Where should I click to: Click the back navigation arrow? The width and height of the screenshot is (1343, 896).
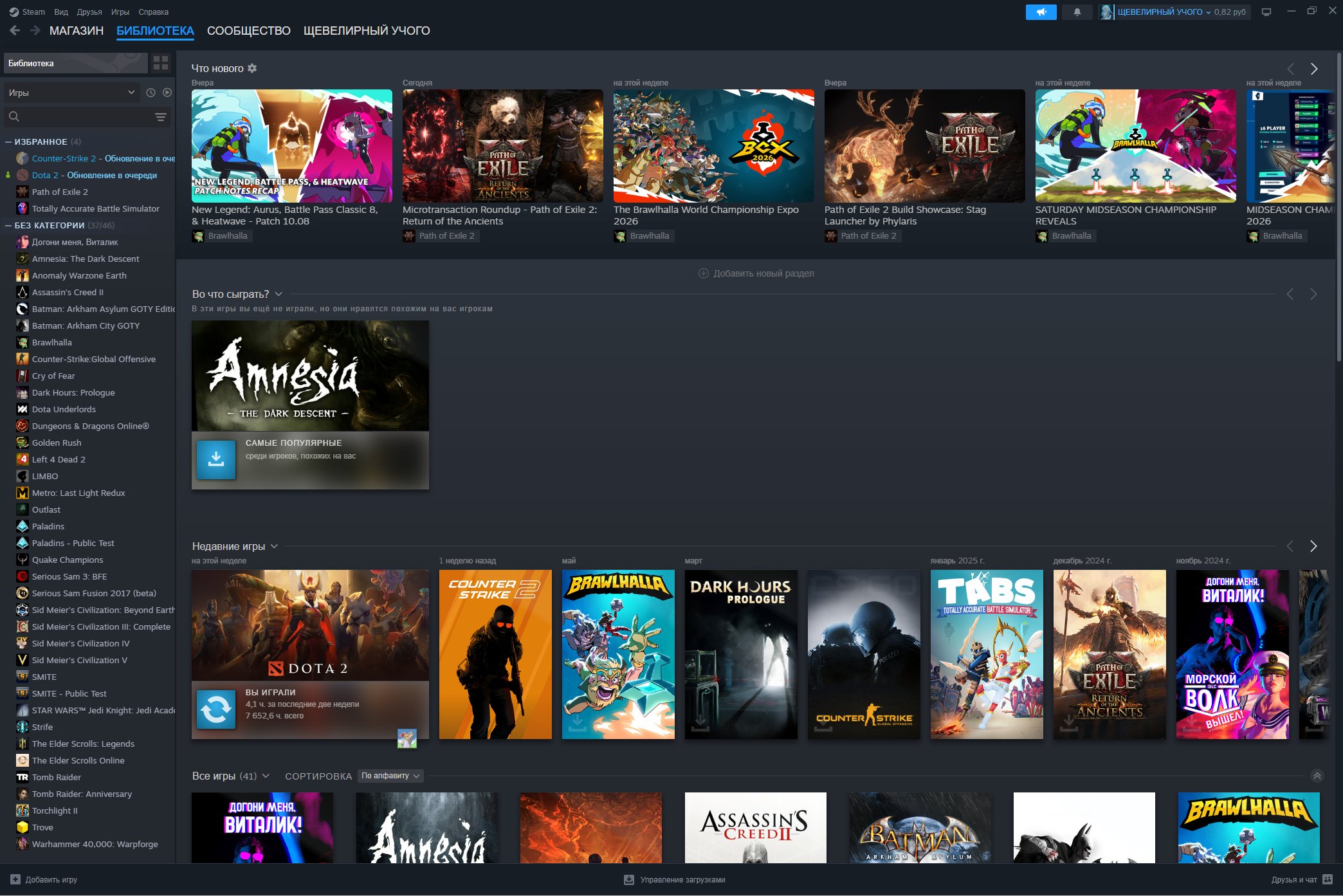pyautogui.click(x=15, y=30)
